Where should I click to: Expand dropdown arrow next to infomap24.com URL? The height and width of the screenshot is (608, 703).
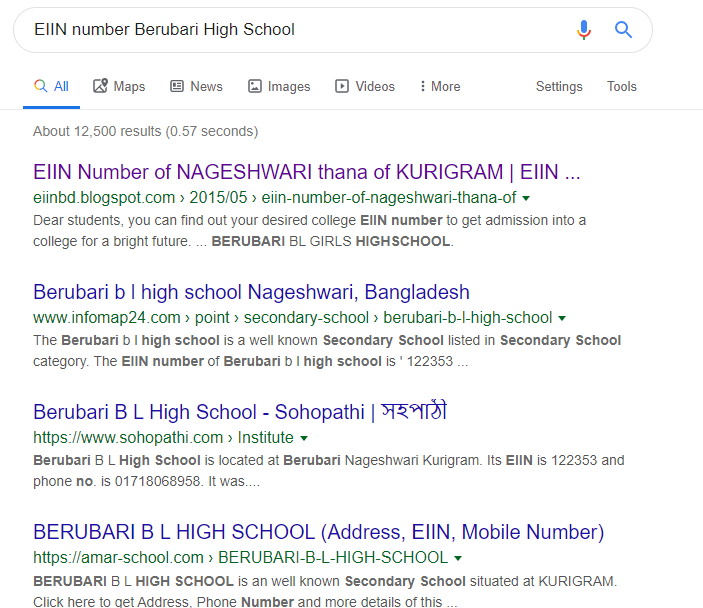(x=562, y=318)
